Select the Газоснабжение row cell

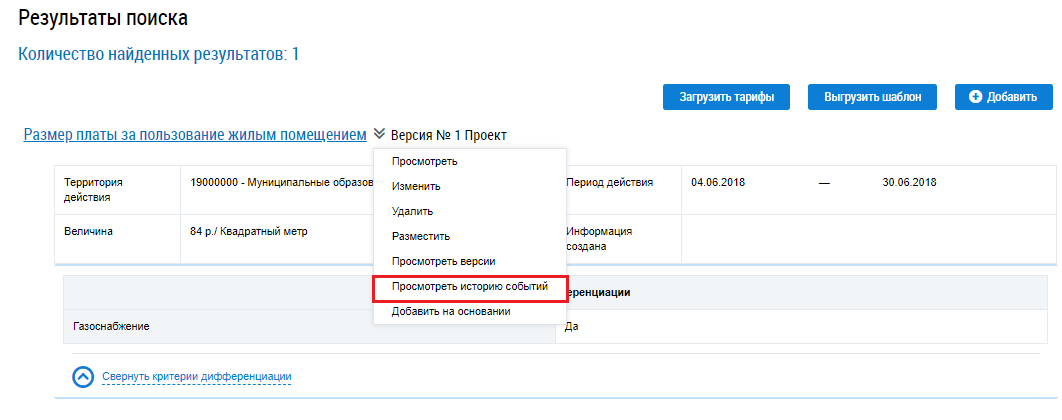(x=117, y=327)
